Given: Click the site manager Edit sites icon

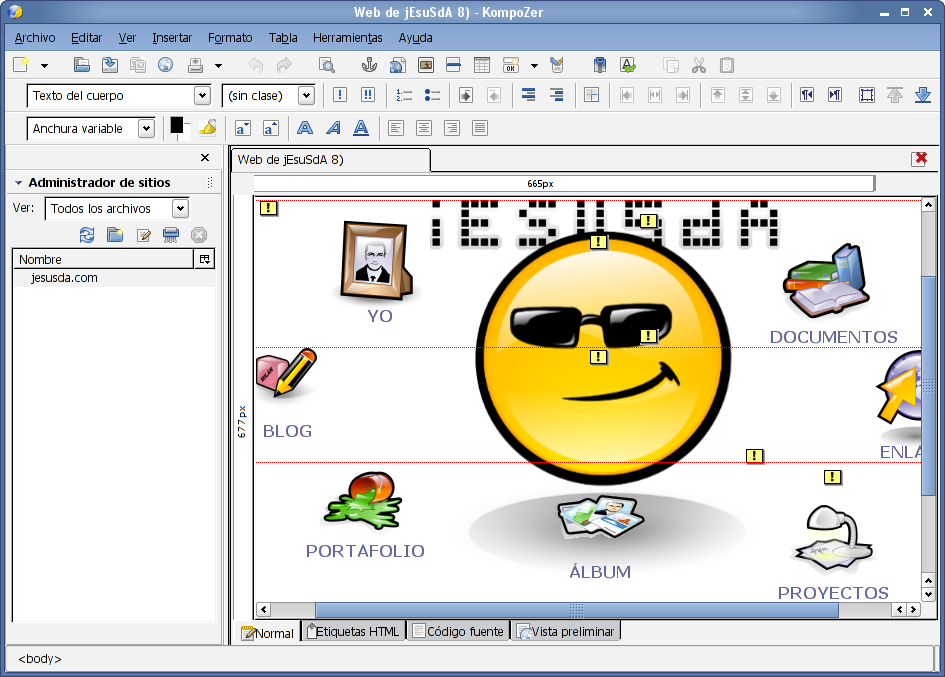Looking at the screenshot, I should click(143, 235).
